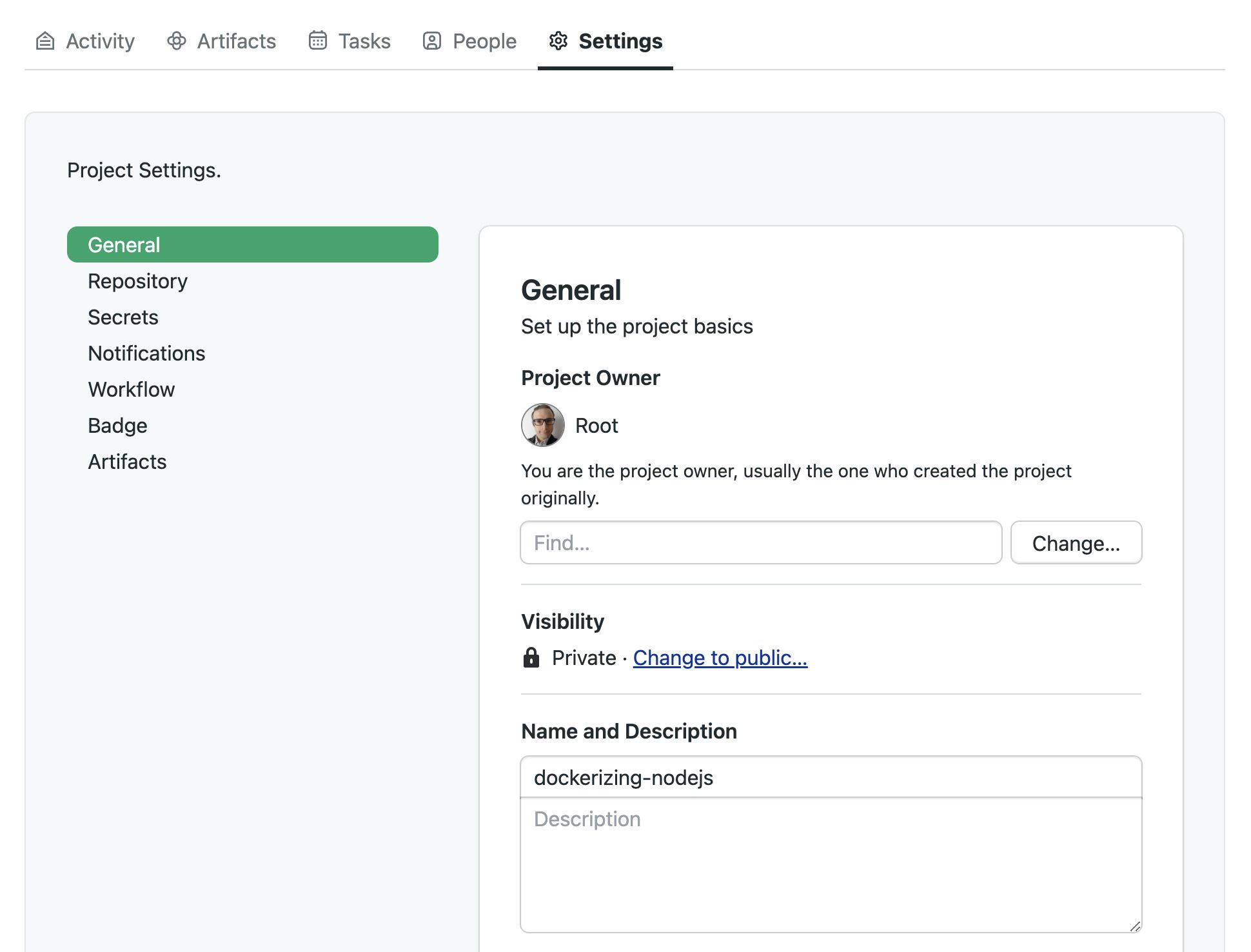Viewport: 1251px width, 952px height.
Task: Expand the Repository settings section
Action: pyautogui.click(x=137, y=280)
